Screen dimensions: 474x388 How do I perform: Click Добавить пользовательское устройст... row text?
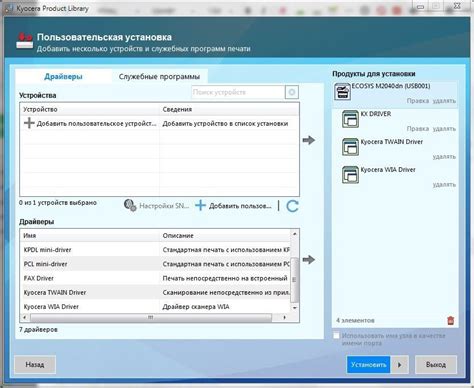click(96, 124)
